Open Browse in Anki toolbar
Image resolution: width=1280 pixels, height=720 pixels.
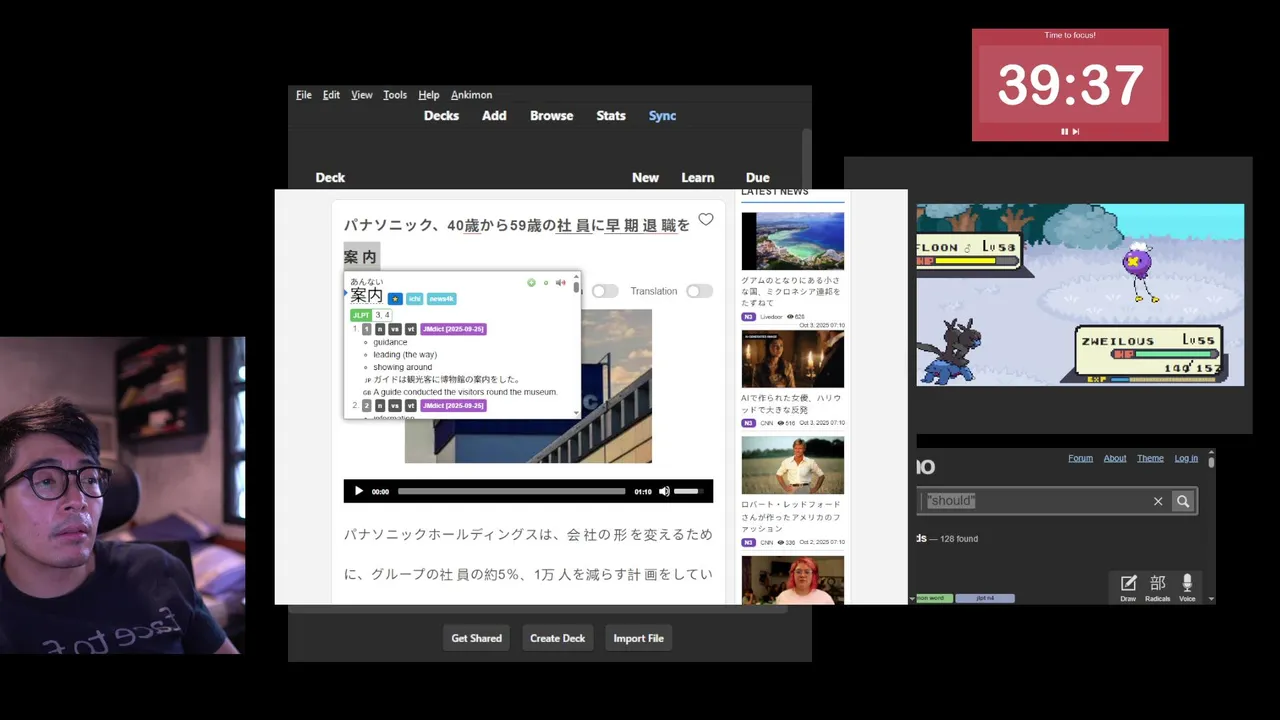(552, 116)
